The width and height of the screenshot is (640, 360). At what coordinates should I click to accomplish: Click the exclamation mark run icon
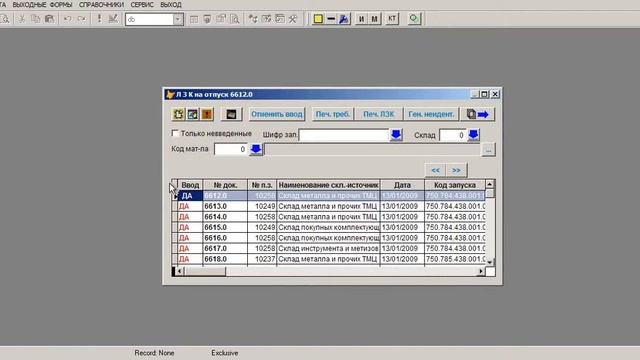click(99, 19)
